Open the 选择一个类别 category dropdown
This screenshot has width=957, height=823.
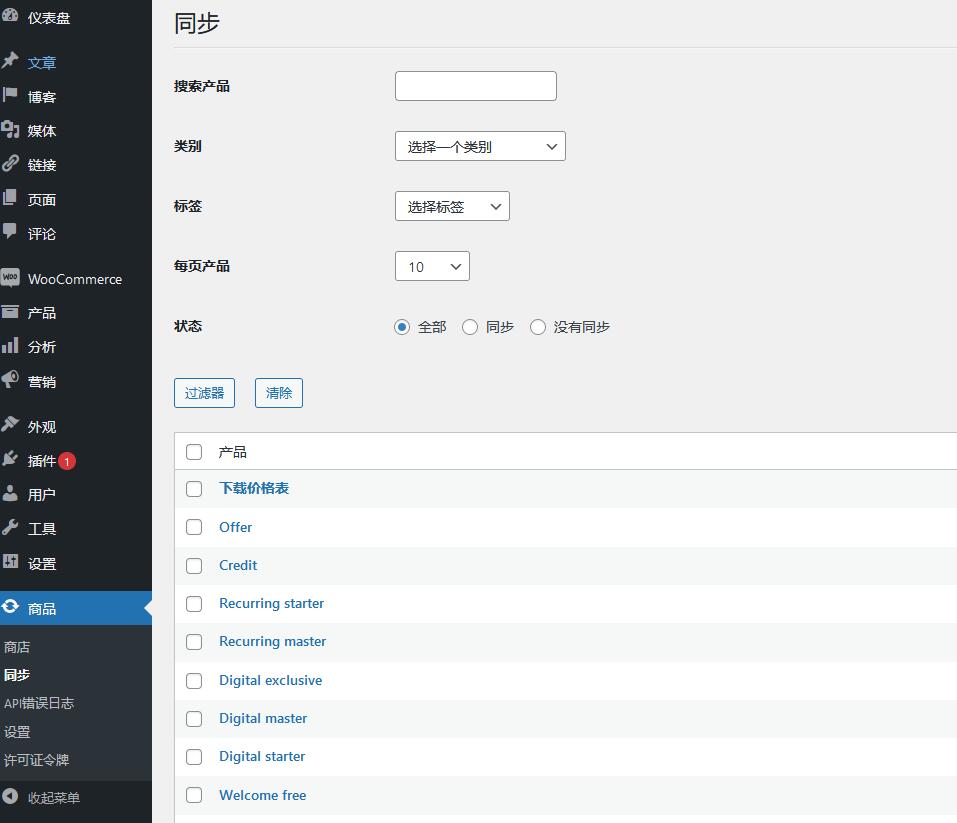tap(480, 146)
